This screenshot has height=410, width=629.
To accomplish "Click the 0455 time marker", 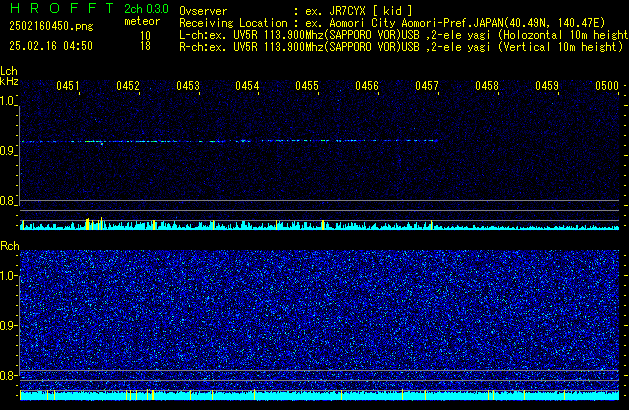I will [x=307, y=86].
